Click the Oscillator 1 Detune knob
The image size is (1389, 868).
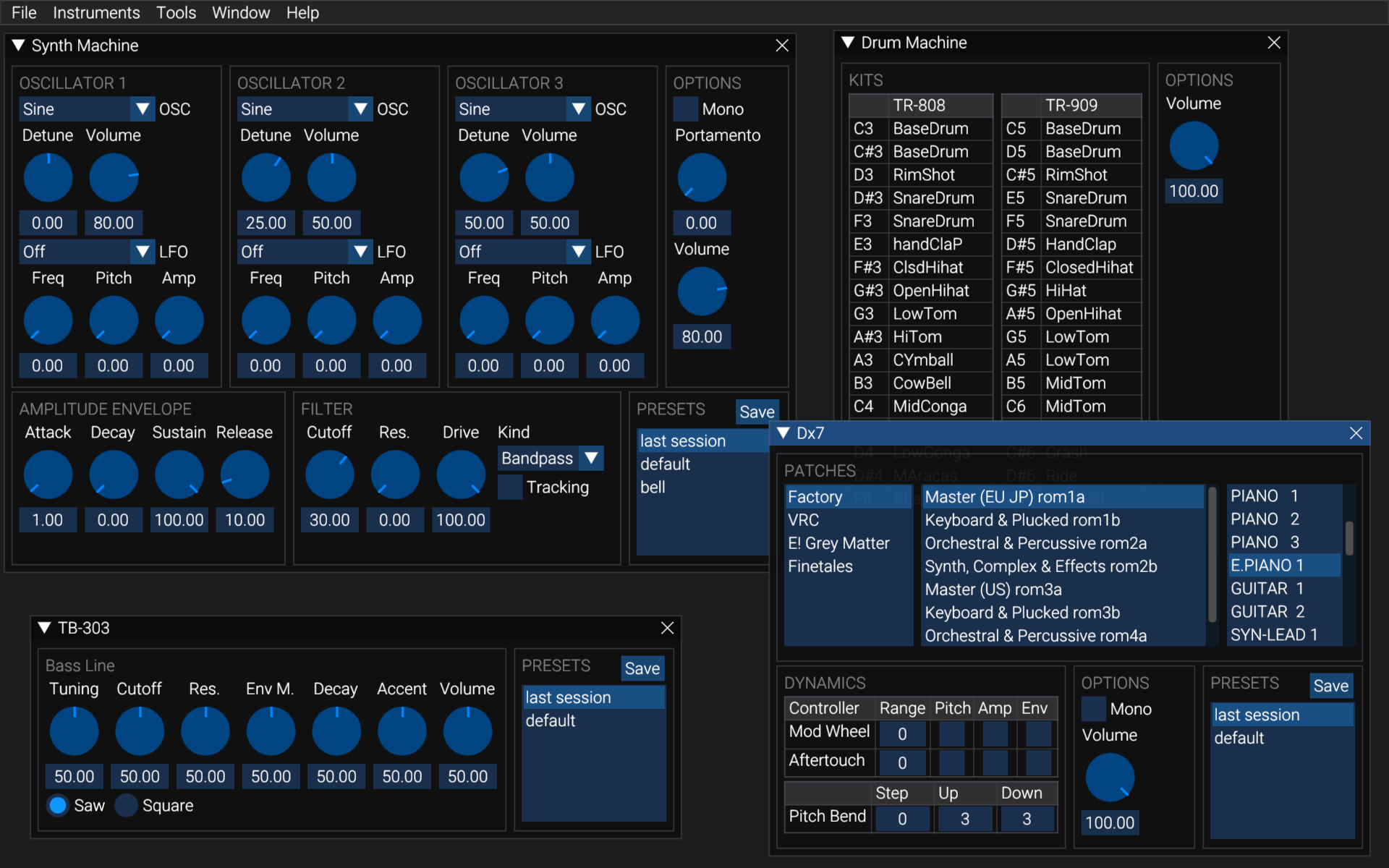[48, 178]
